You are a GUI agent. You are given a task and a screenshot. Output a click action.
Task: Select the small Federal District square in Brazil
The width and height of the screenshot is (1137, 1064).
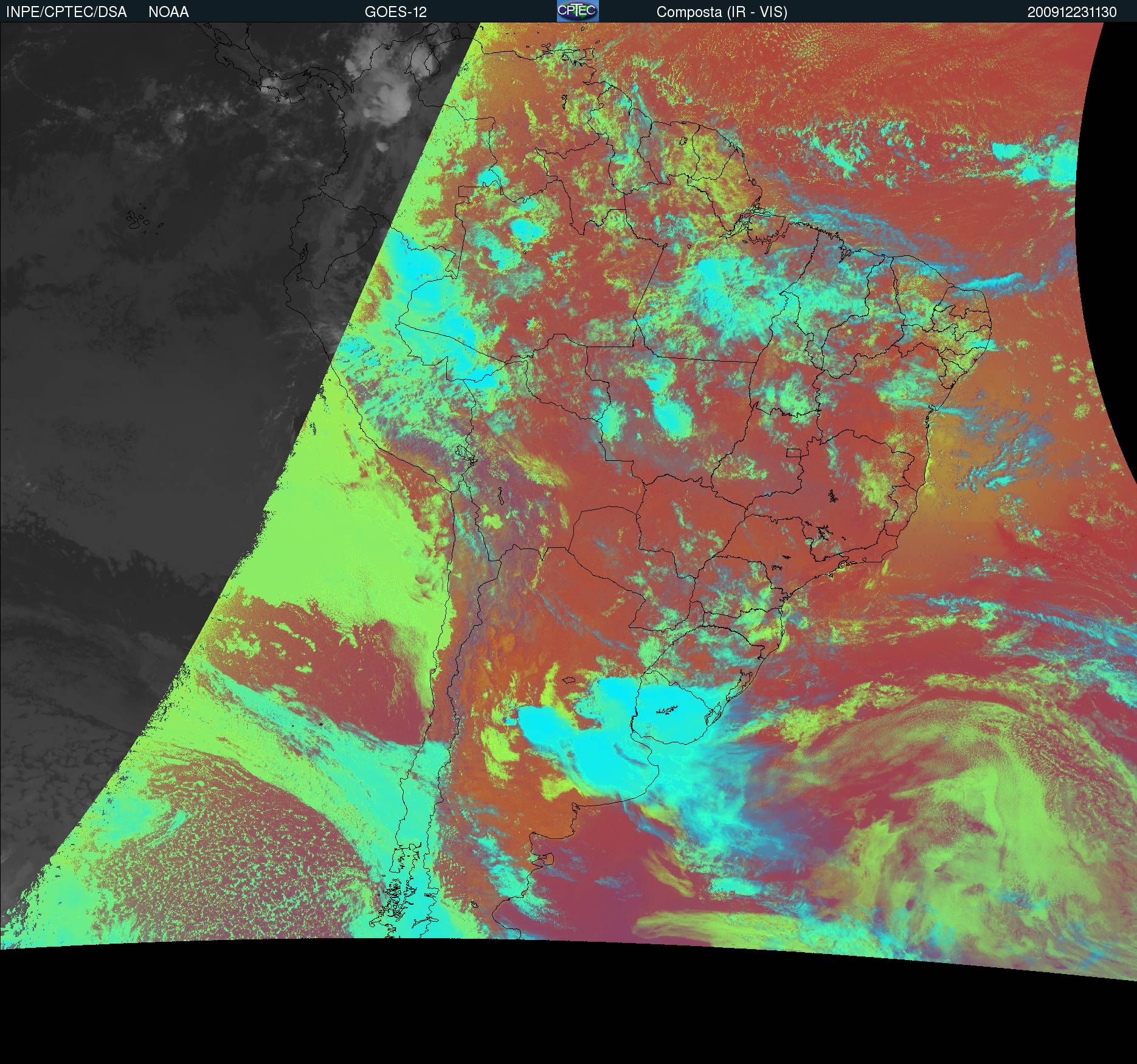click(793, 452)
